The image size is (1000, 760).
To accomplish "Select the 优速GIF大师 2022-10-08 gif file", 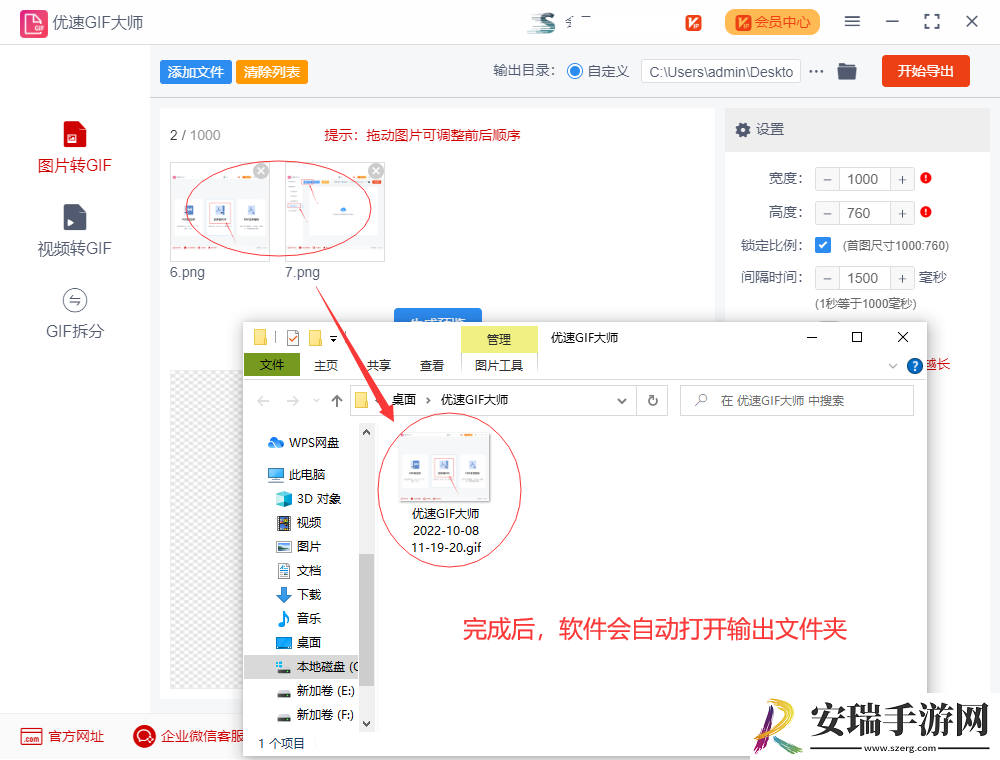I will [445, 493].
